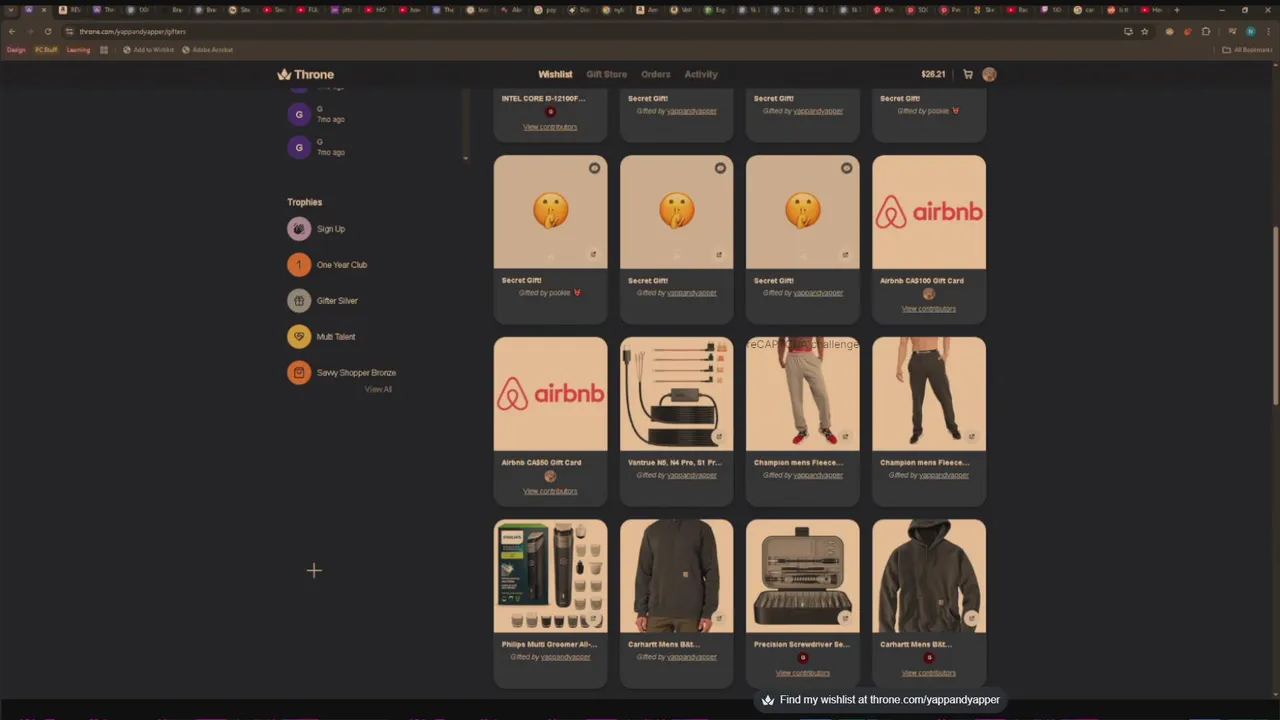
Task: Open the Vantrue cable kit thumbnail
Action: point(676,394)
